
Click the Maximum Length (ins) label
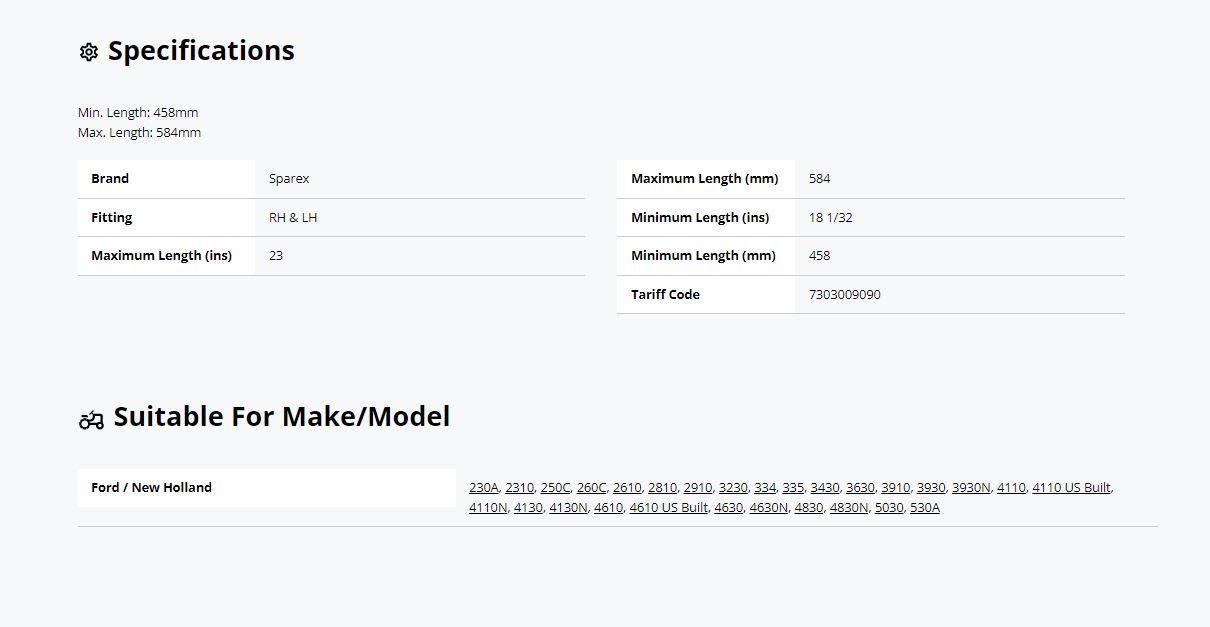click(161, 255)
